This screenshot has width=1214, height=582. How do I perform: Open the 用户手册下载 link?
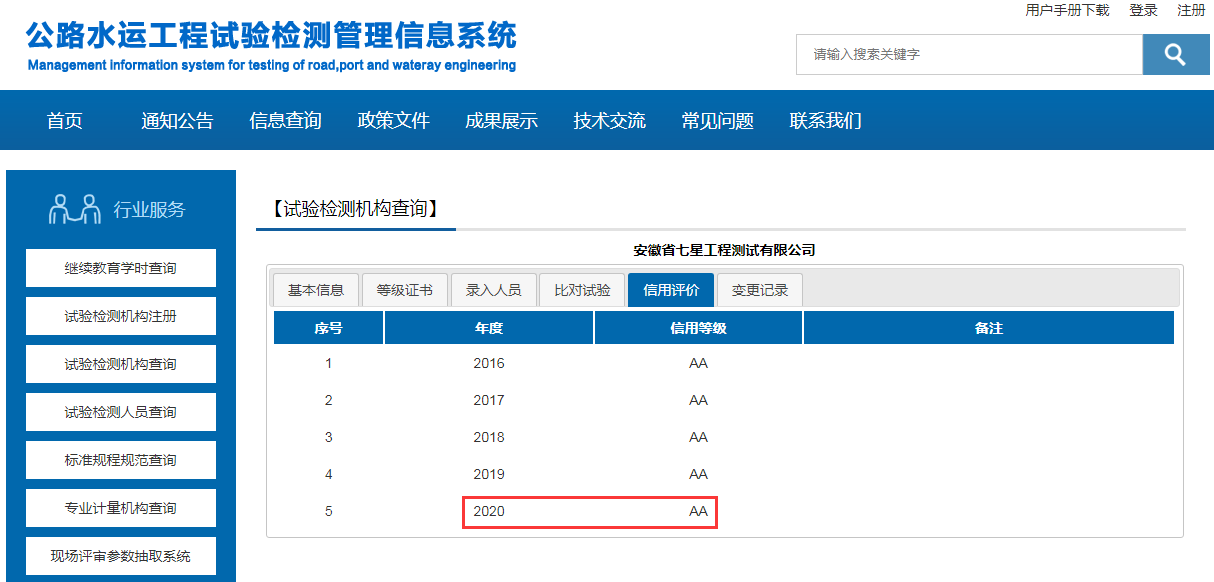click(x=1067, y=10)
